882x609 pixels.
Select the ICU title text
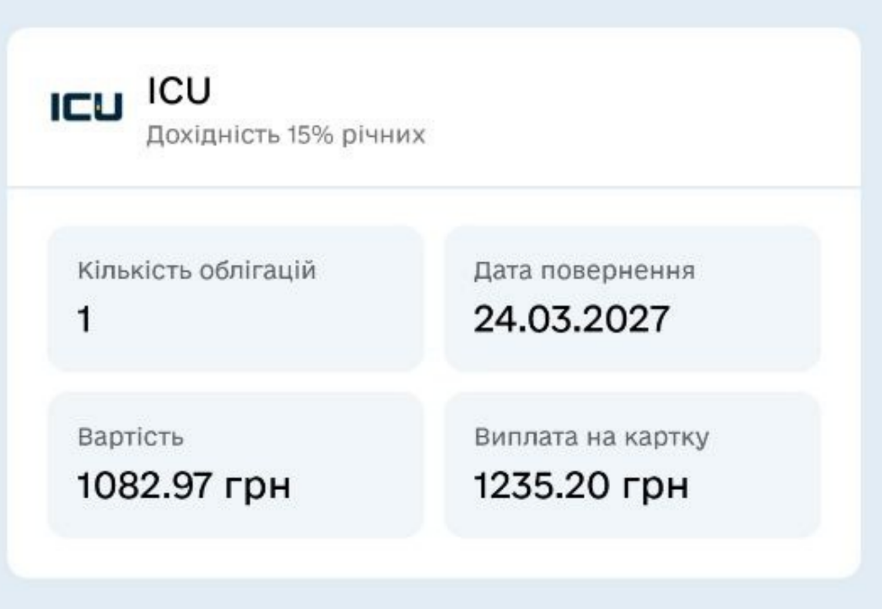point(175,91)
